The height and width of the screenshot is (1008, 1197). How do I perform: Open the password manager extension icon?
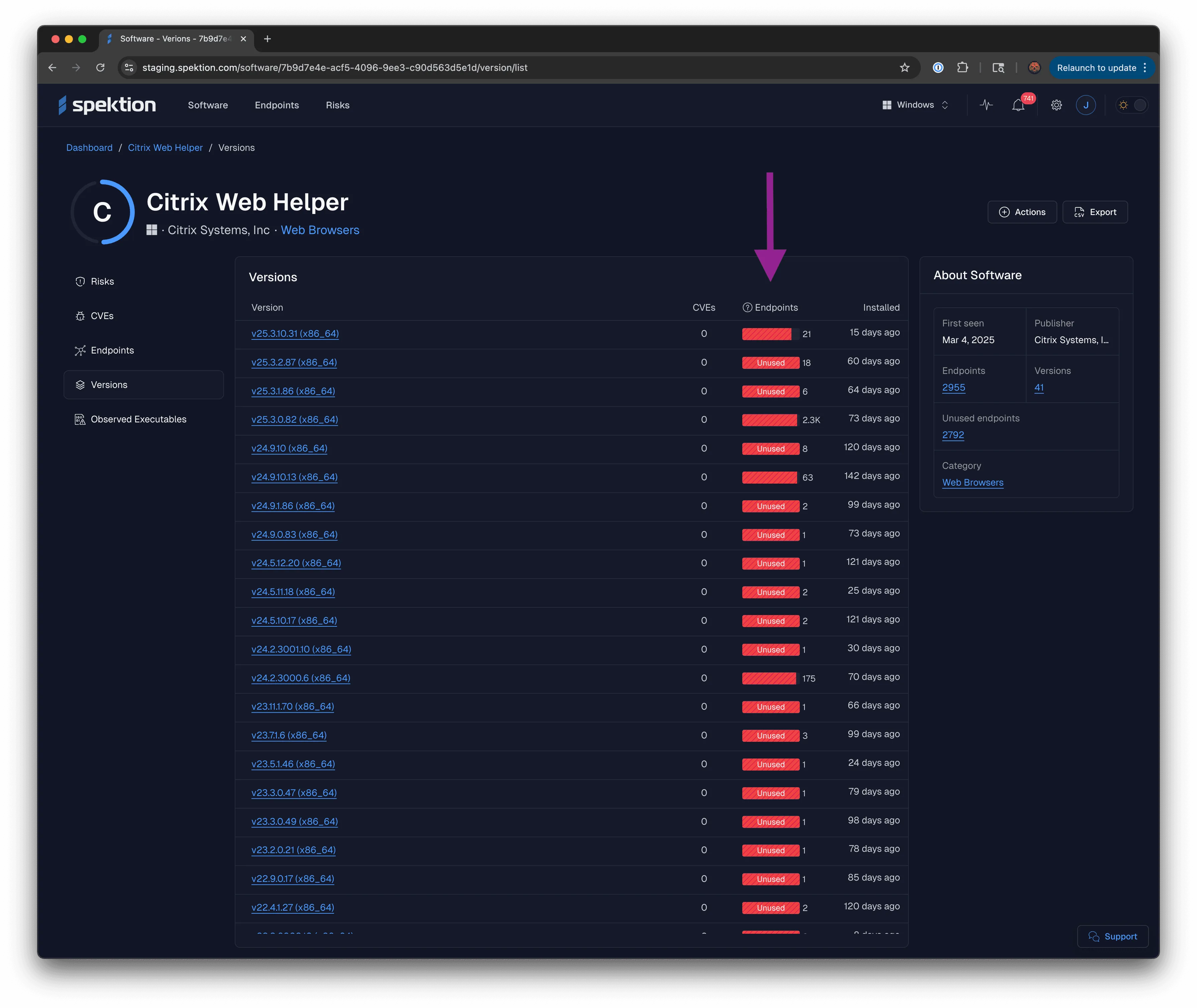point(938,68)
